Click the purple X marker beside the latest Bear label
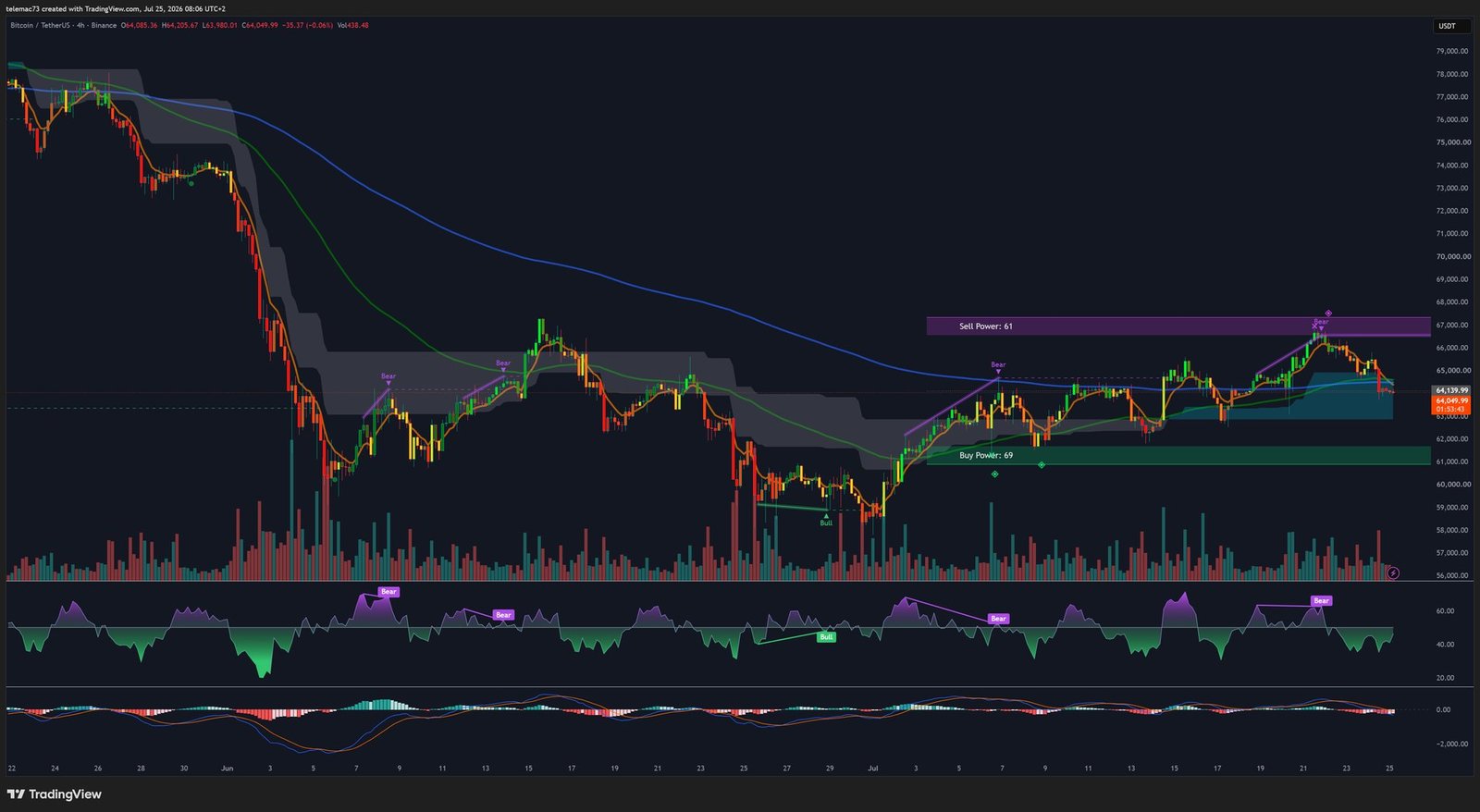Screen dimensions: 1480x812 pos(1314,326)
